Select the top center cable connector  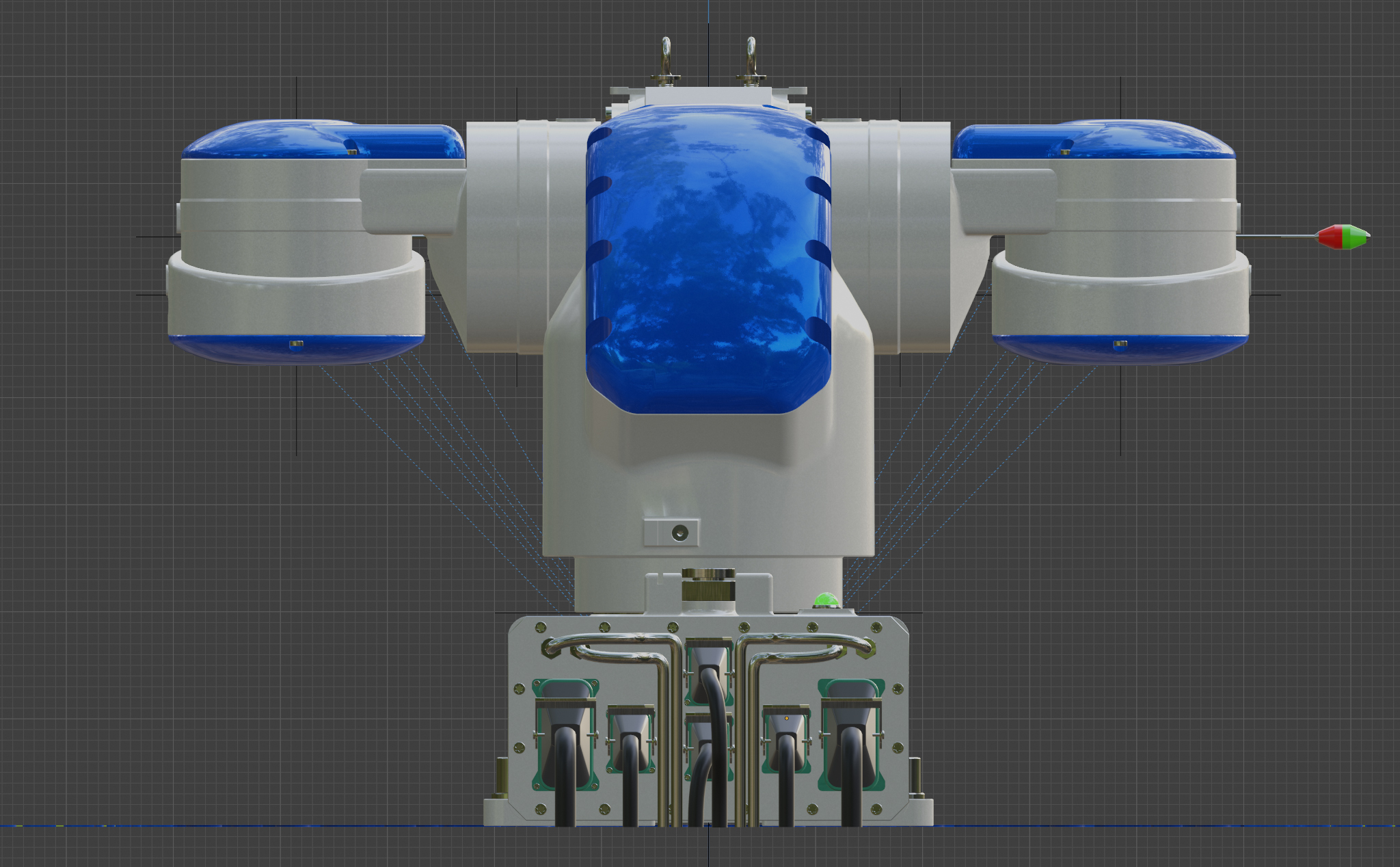tap(708, 658)
